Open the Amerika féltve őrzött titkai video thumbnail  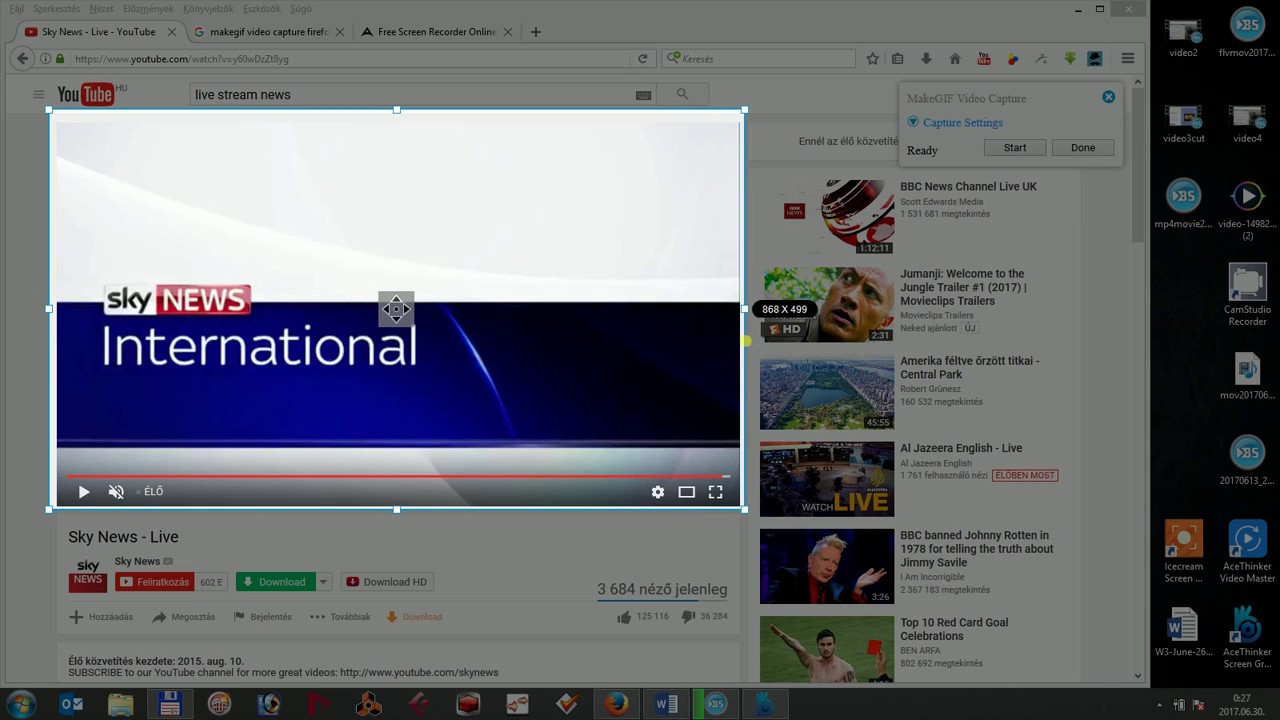coord(827,392)
